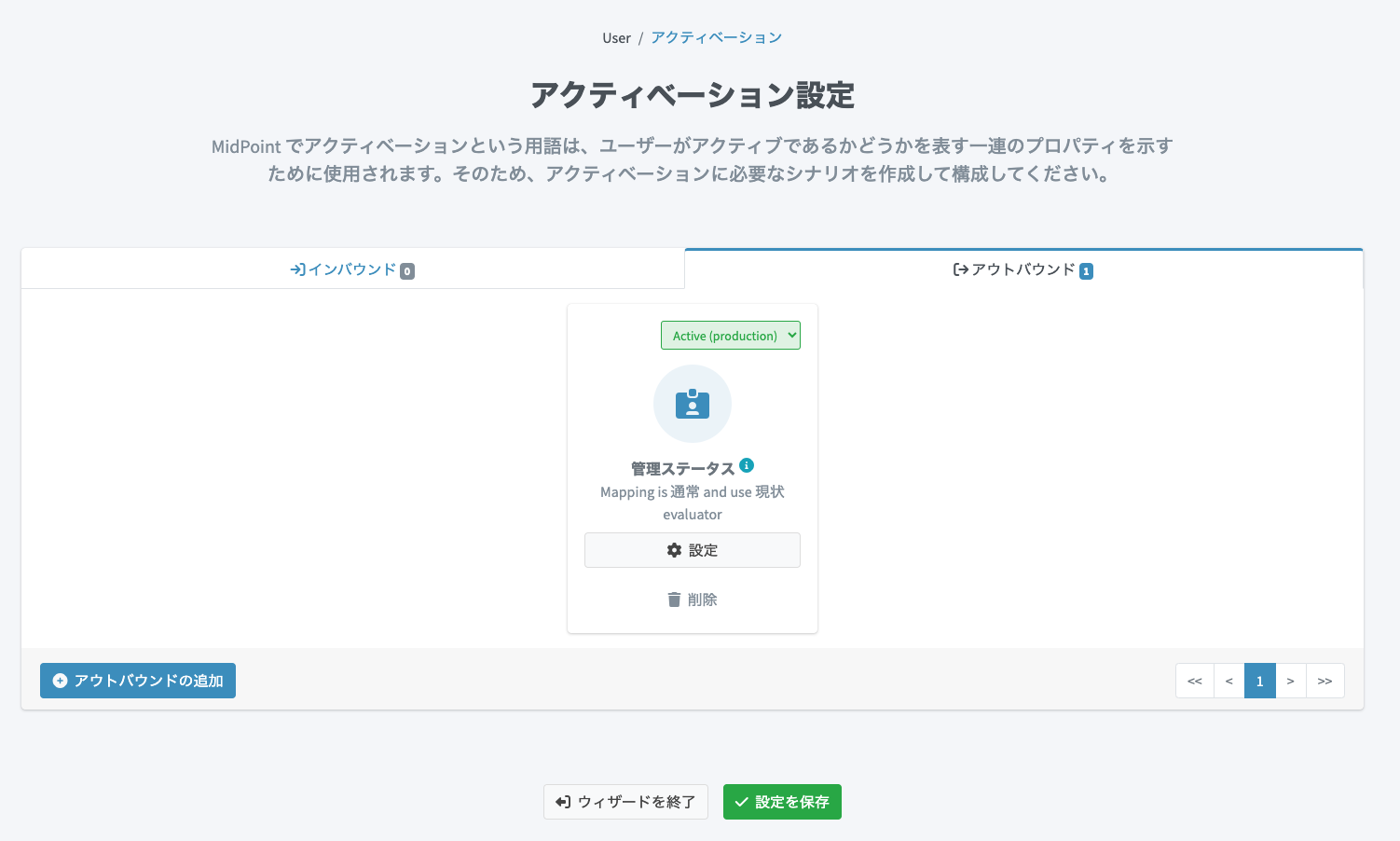Exit the wizard via ウィザードを終了
Viewport: 1400px width, 841px height.
625,802
